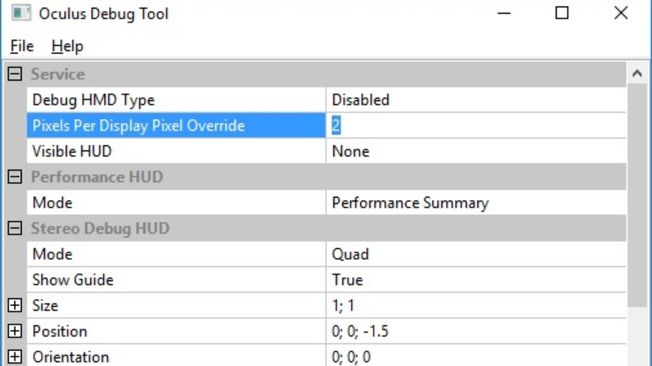Change Performance HUD Mode from Performance Summary

(476, 203)
